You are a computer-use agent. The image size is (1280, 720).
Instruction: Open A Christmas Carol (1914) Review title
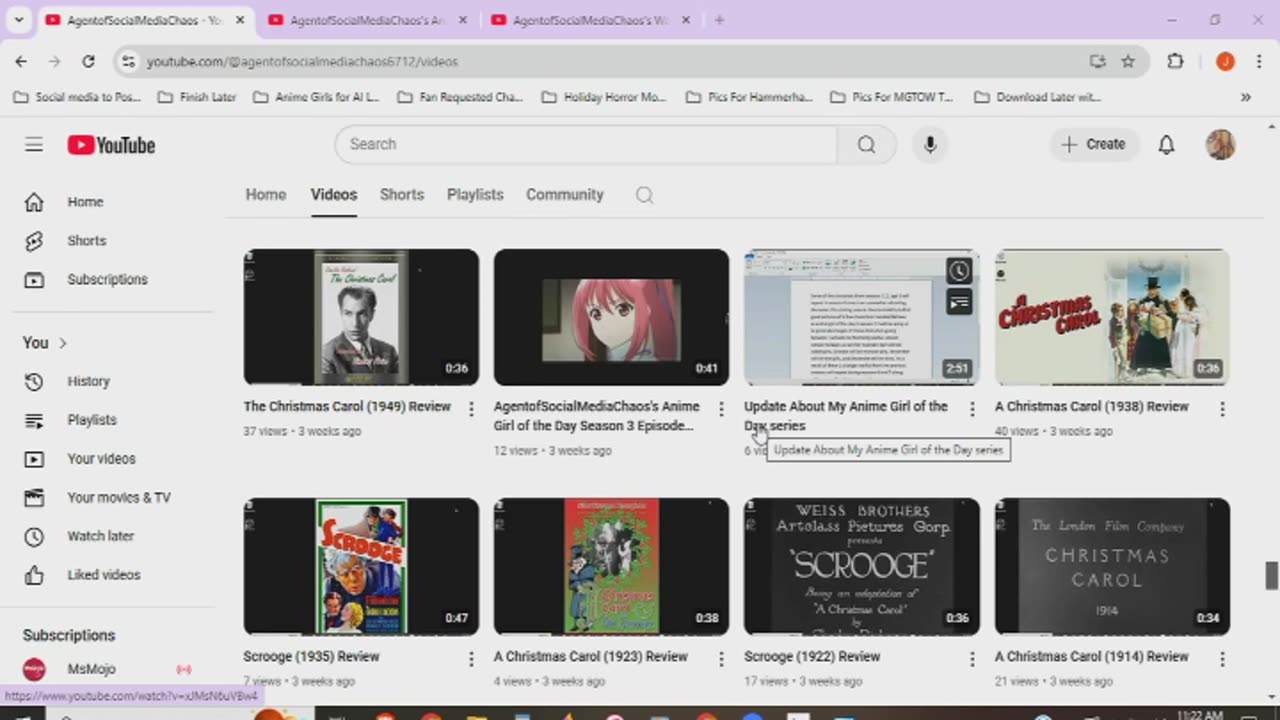click(x=1092, y=657)
